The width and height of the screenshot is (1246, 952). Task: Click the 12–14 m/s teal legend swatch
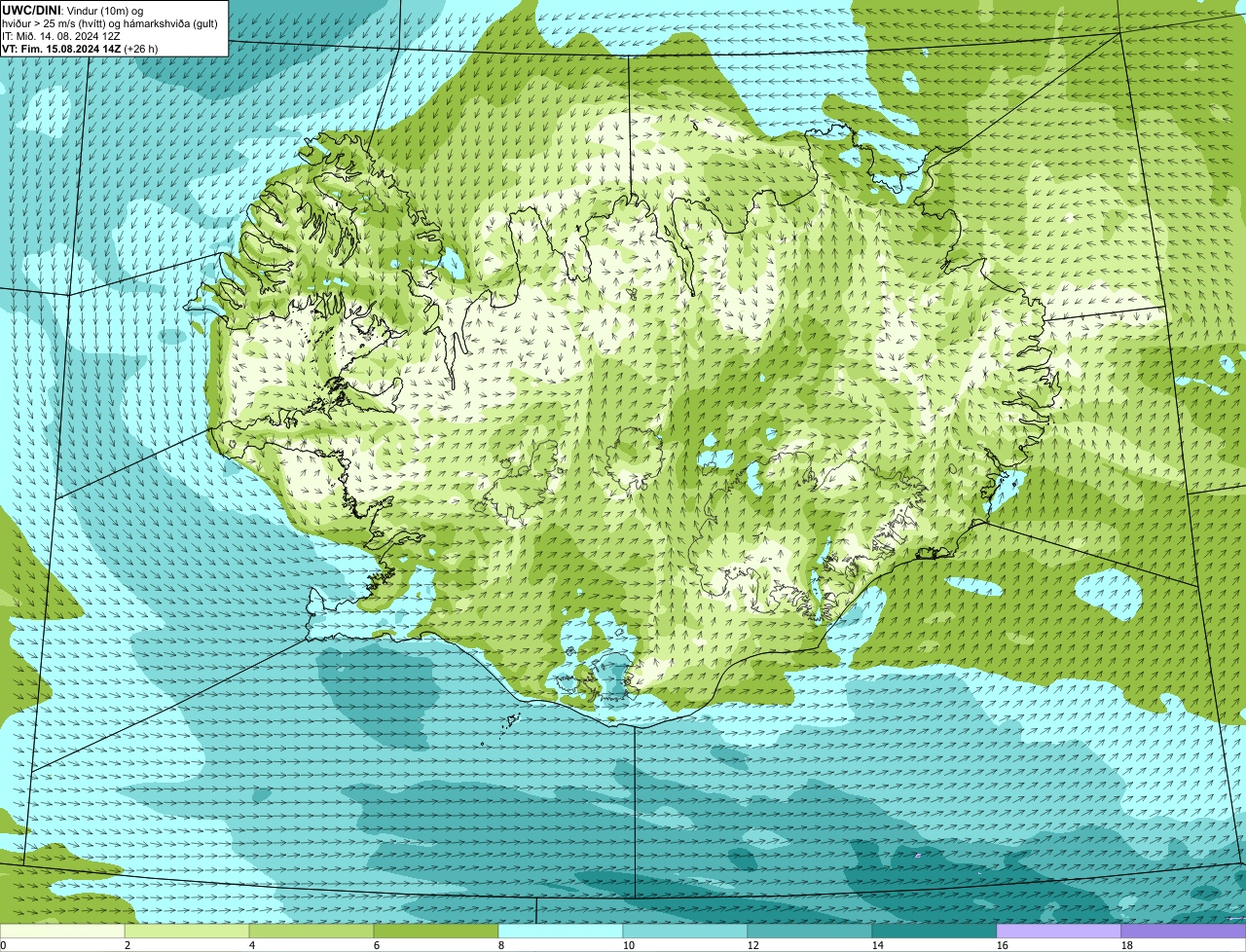click(x=810, y=932)
